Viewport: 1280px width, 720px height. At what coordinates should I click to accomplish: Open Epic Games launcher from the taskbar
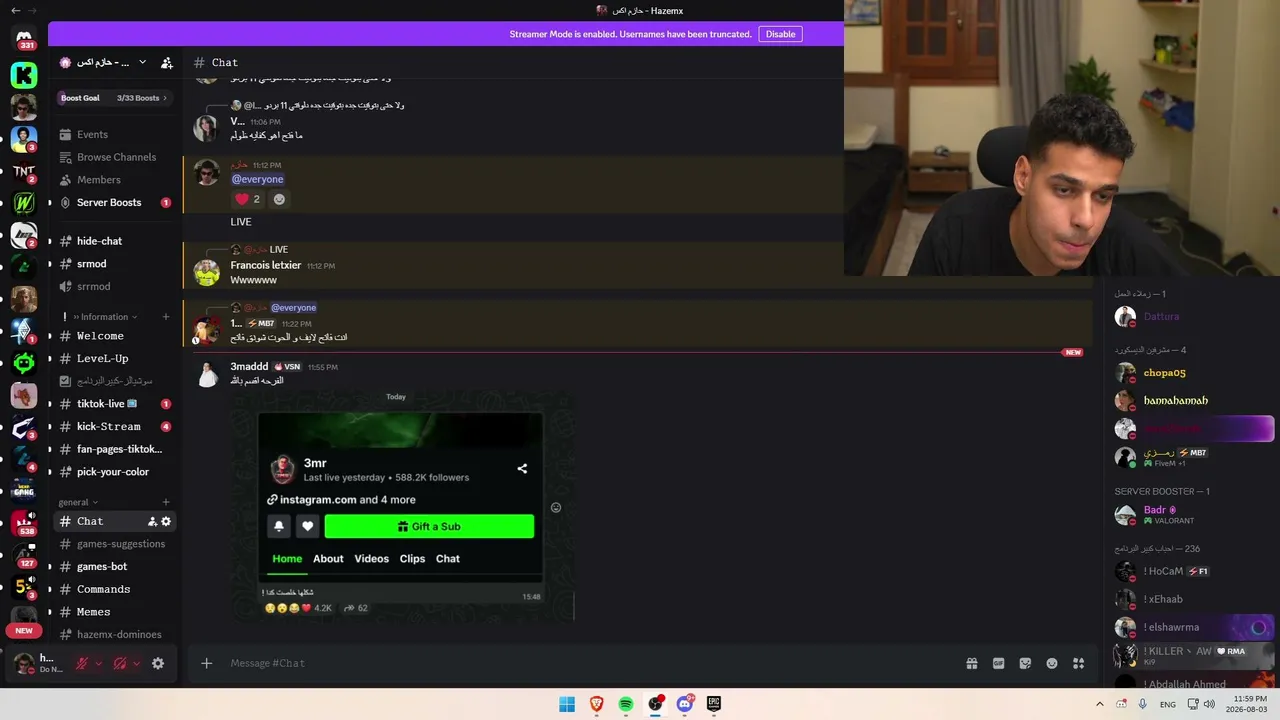(x=714, y=704)
